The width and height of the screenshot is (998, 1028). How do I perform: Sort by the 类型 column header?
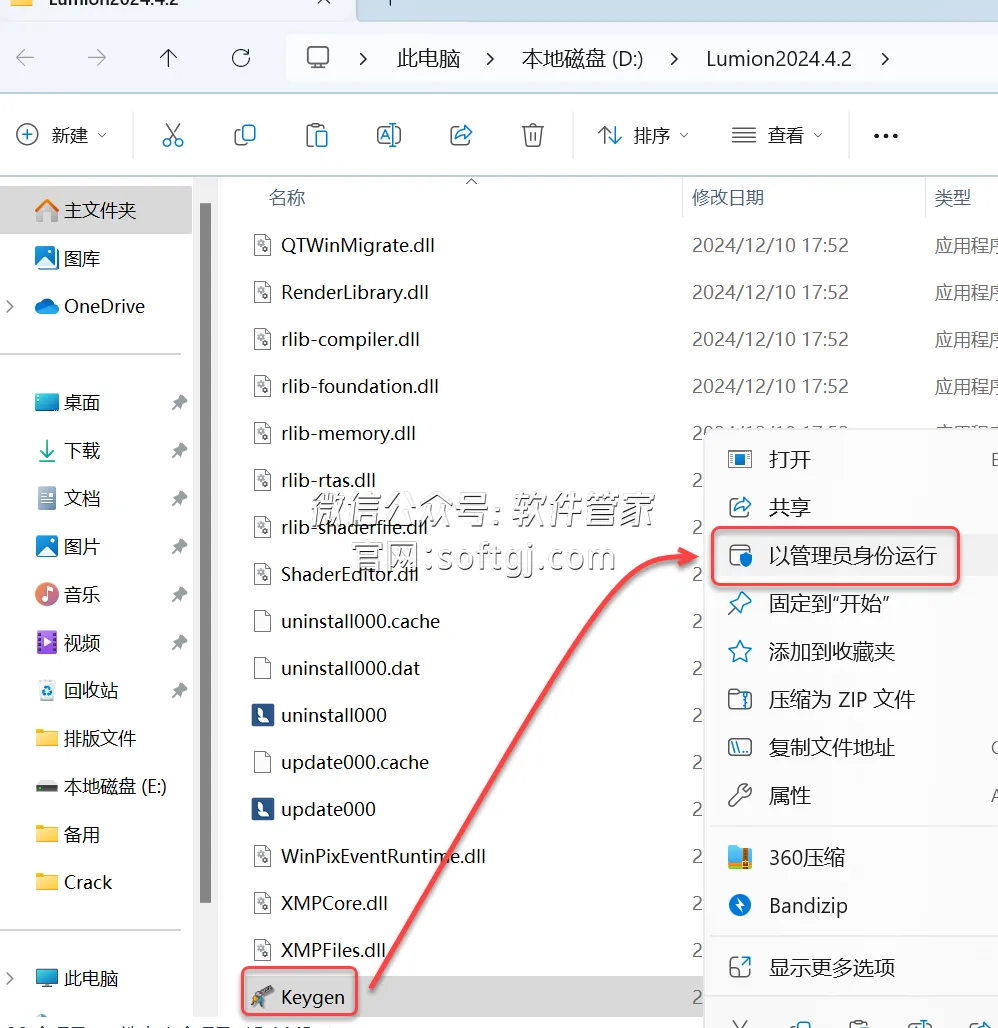953,197
